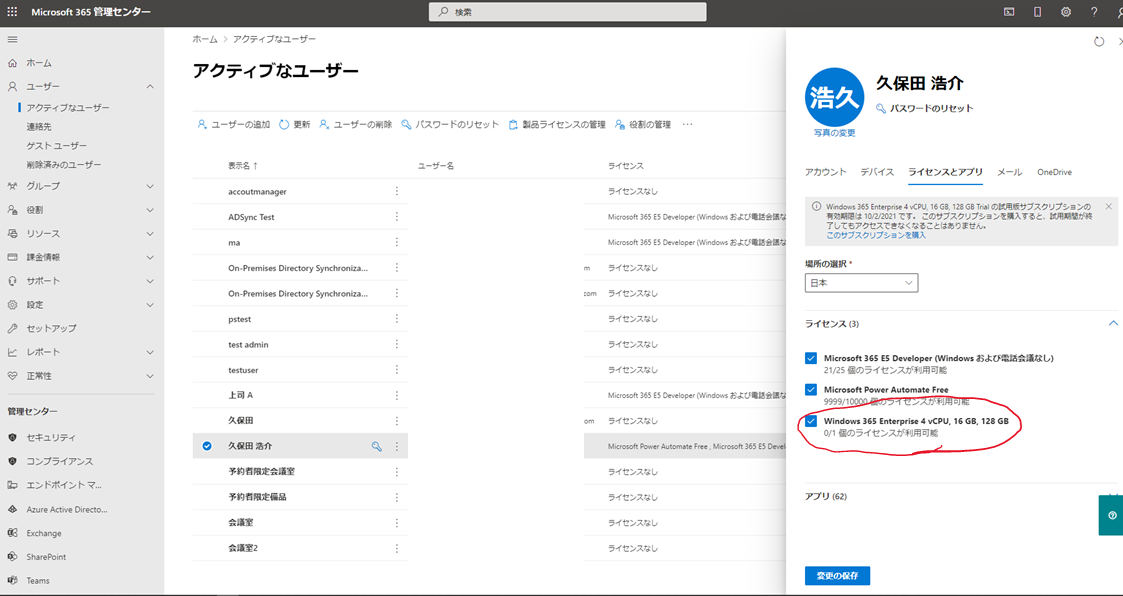Viewport: 1123px width, 596px height.
Task: Reset password via key icon on 久保田 浩介 row
Action: pos(378,446)
